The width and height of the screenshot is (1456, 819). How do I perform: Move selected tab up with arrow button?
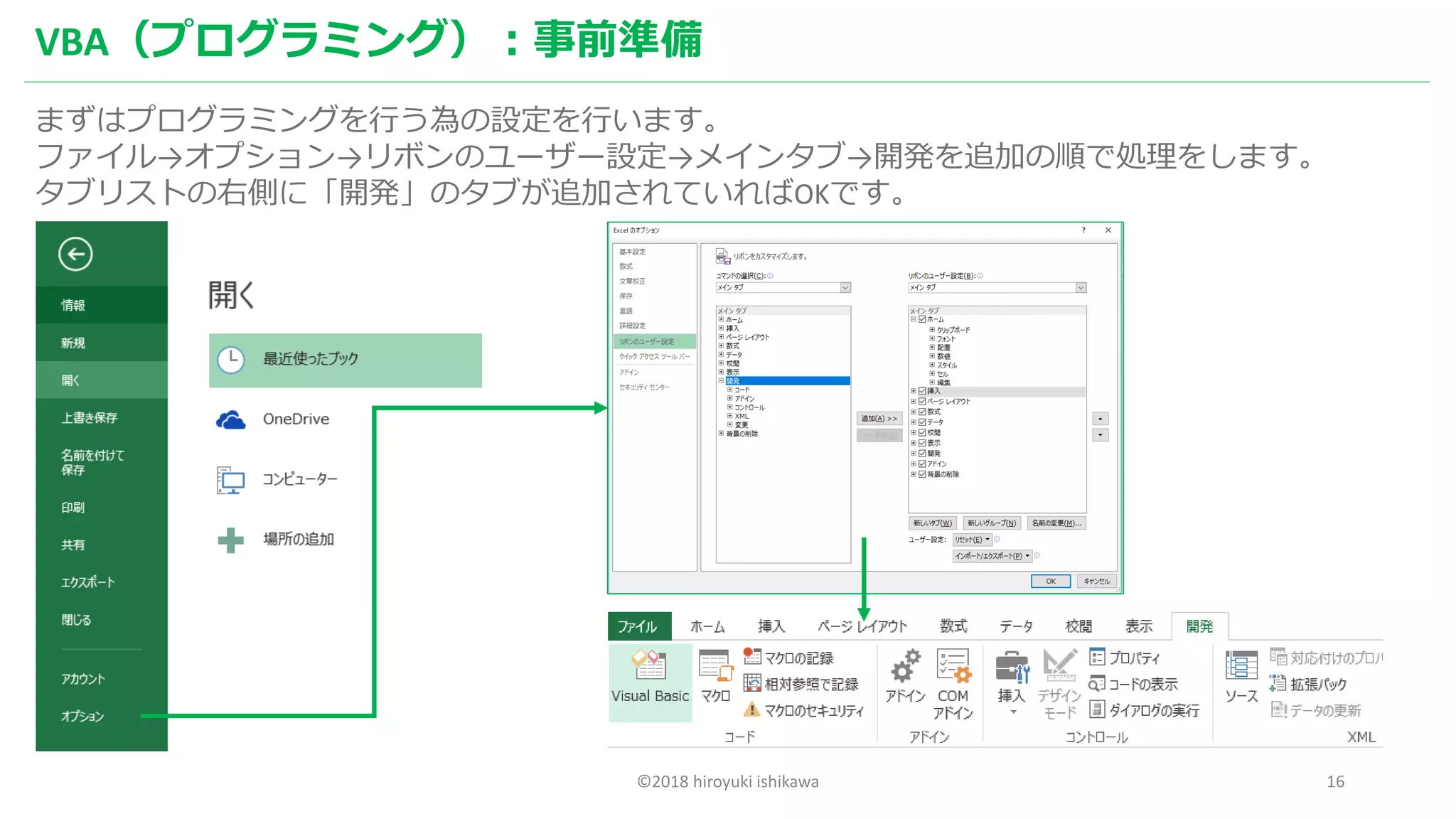1101,419
